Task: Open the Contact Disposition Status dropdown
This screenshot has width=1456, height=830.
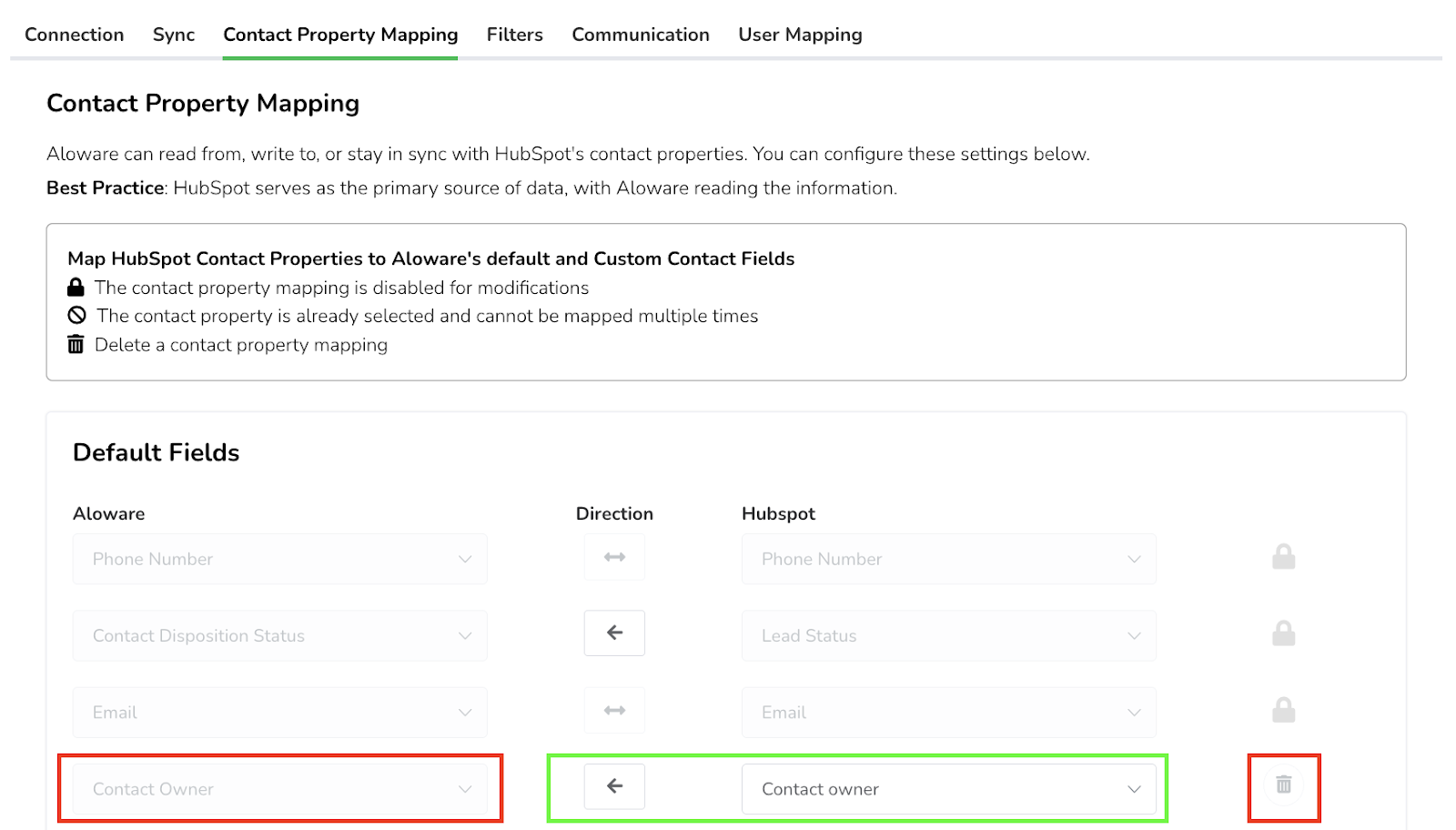Action: (x=280, y=635)
